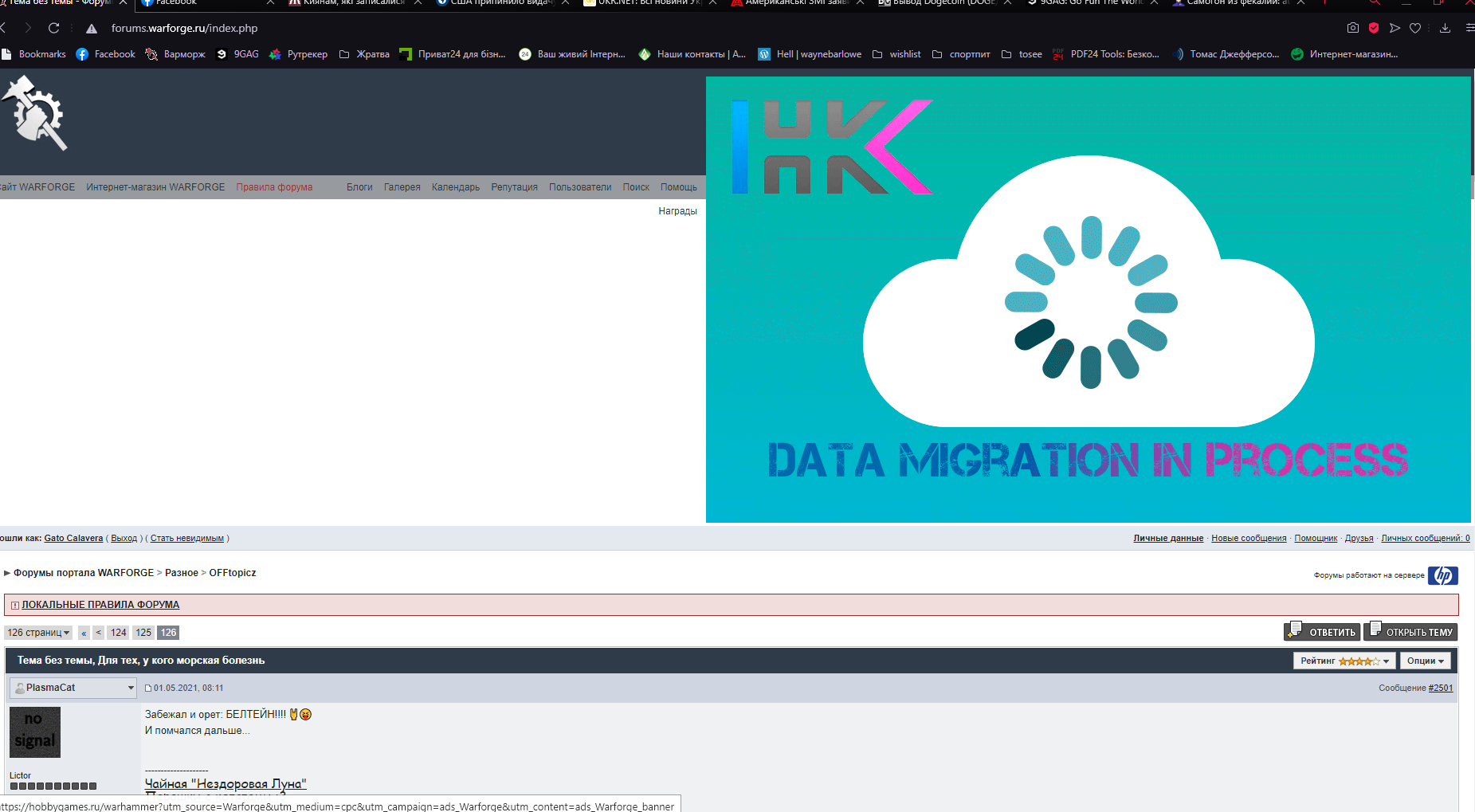
Task: Open the Помощь menu item
Action: 679,187
